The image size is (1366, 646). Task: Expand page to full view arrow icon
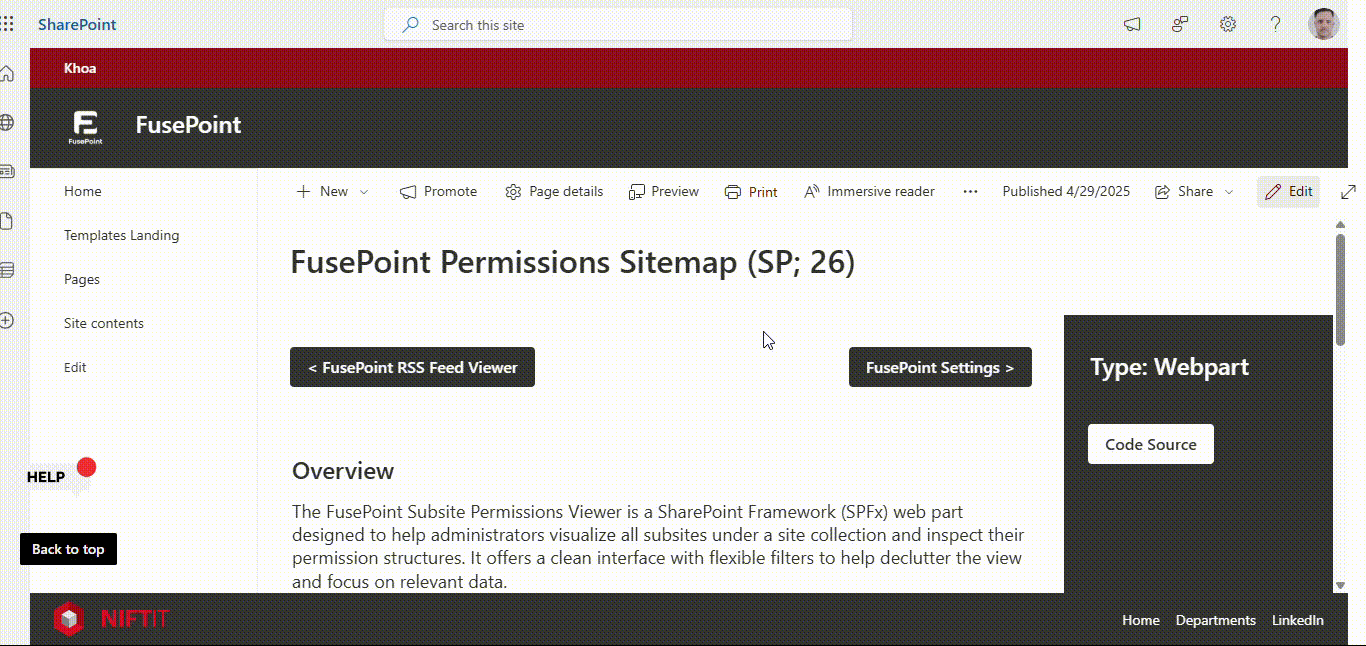[1347, 192]
